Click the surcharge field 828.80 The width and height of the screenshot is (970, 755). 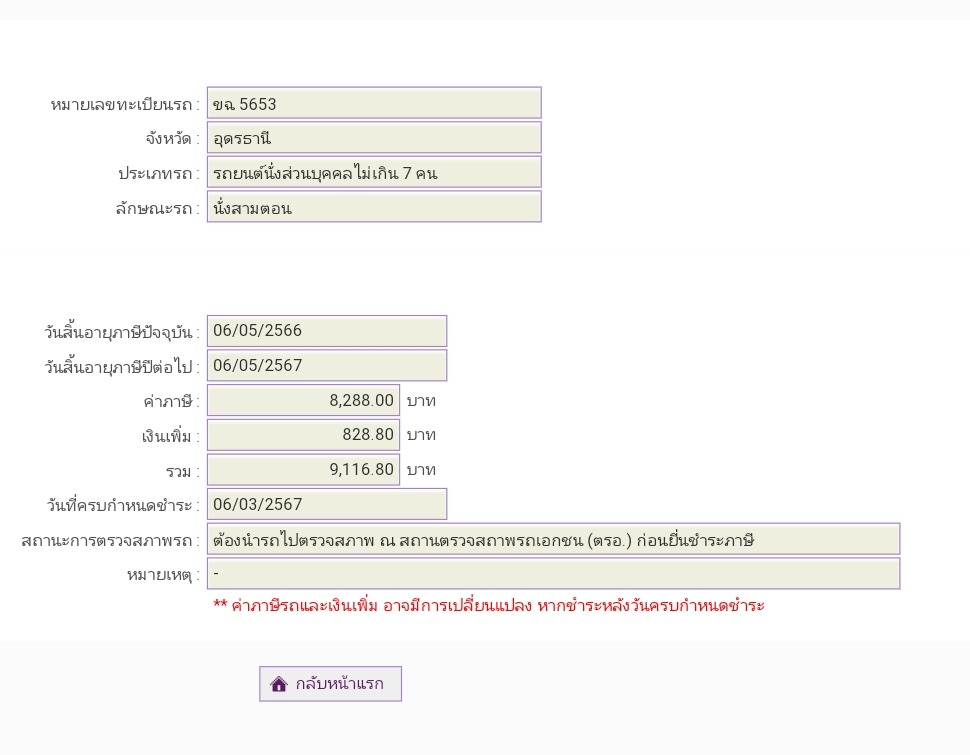click(303, 435)
